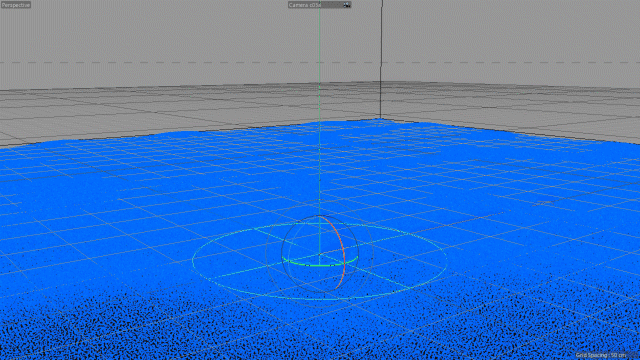Select the bright green horizontal rotation ring
This screenshot has height=360, width=640.
tap(320, 264)
